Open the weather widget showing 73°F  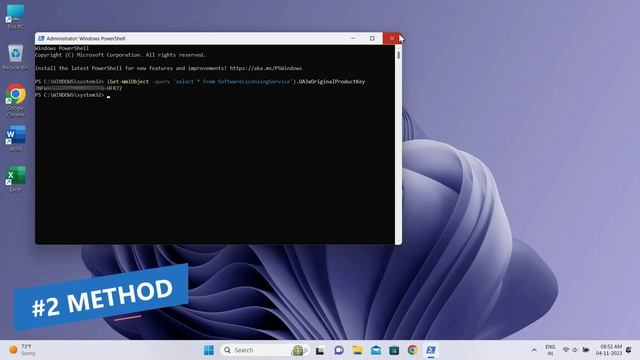(22, 350)
